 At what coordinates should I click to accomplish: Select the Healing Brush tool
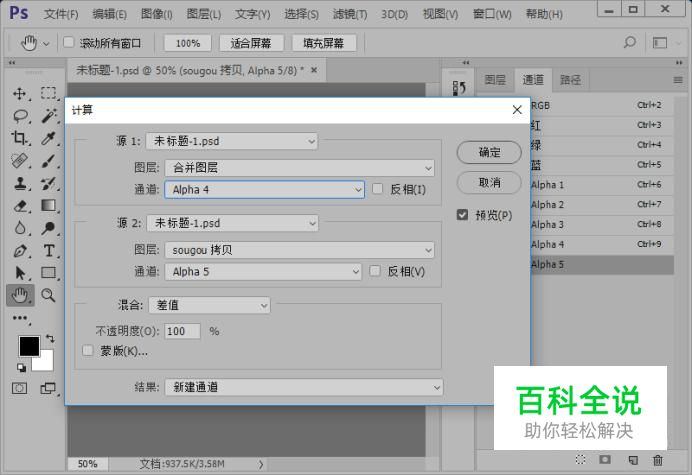pos(19,161)
